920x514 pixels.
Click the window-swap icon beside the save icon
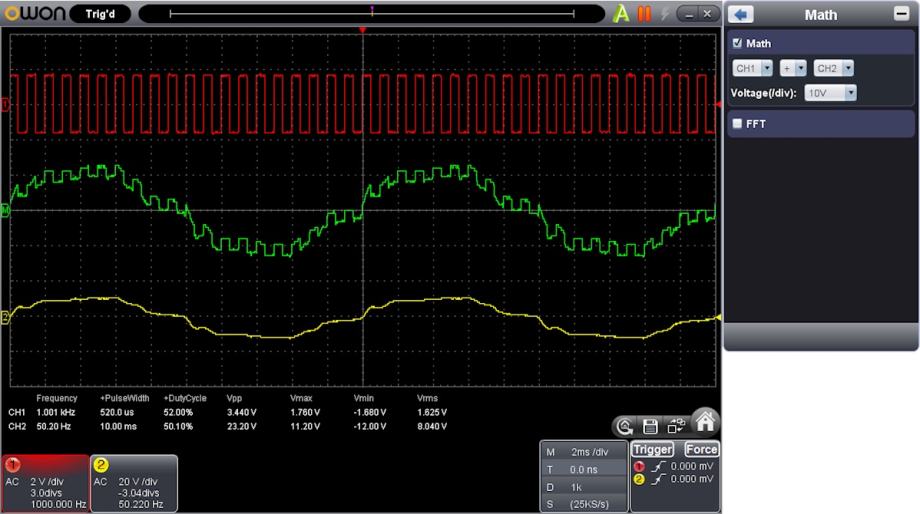coord(675,426)
